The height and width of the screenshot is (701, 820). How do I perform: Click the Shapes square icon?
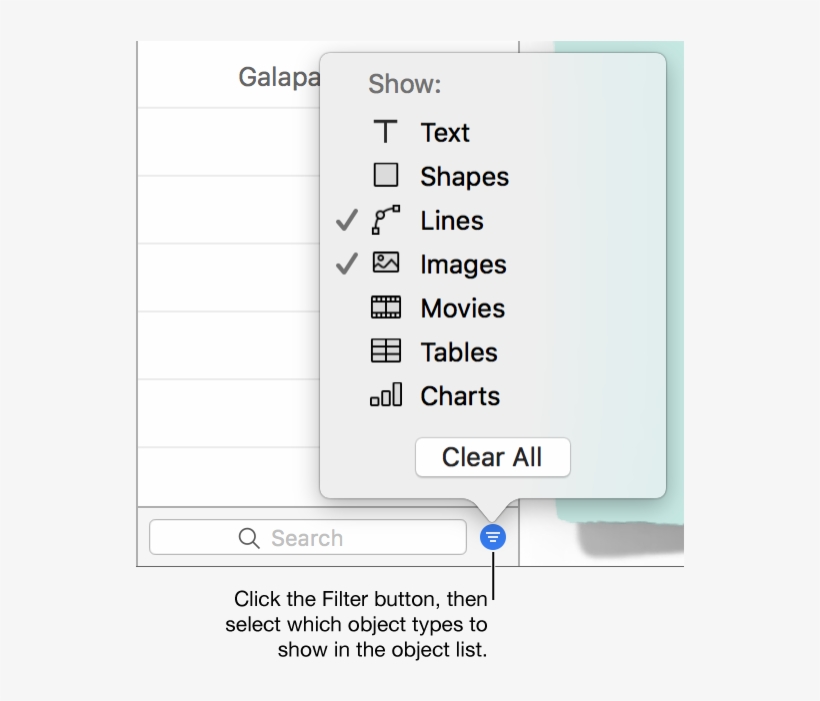click(385, 175)
